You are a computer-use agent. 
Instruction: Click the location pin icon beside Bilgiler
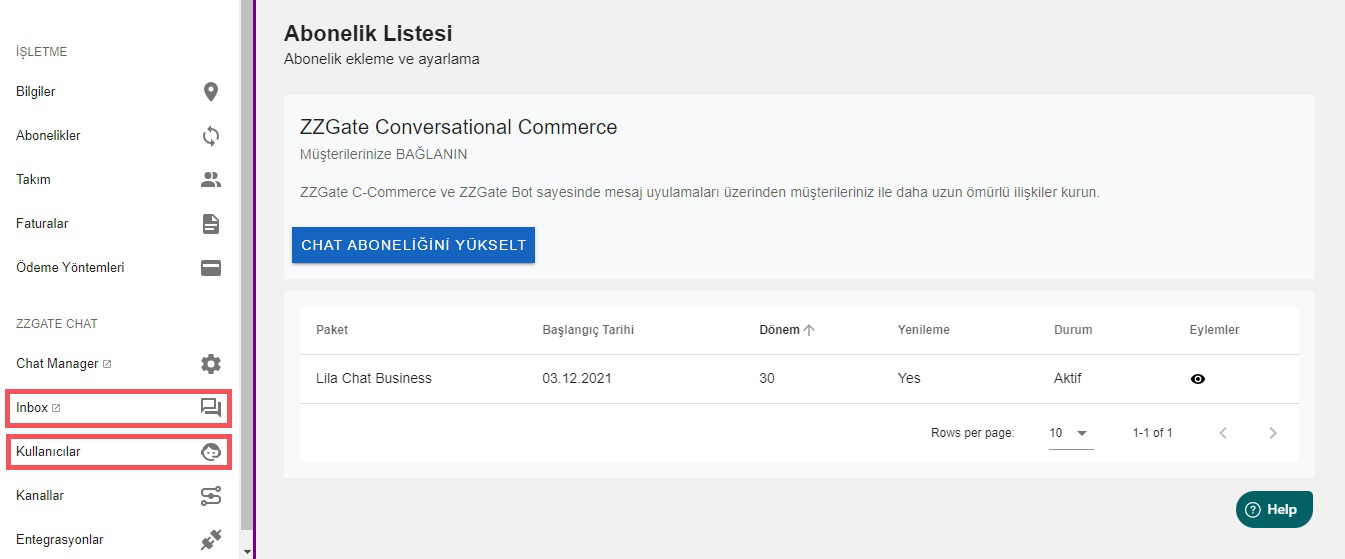tap(210, 92)
